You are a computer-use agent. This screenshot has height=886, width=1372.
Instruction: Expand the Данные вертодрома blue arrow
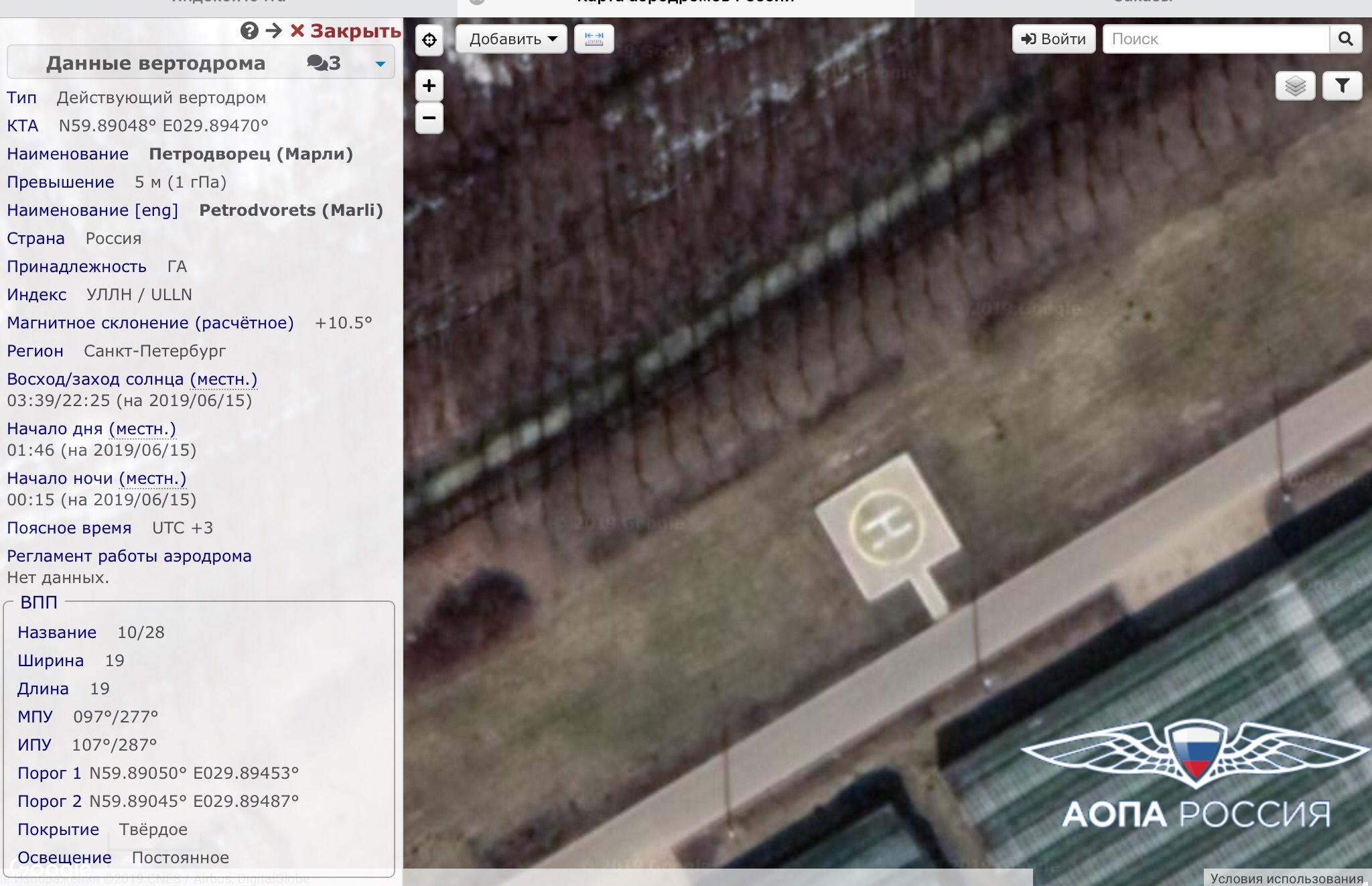[x=380, y=64]
